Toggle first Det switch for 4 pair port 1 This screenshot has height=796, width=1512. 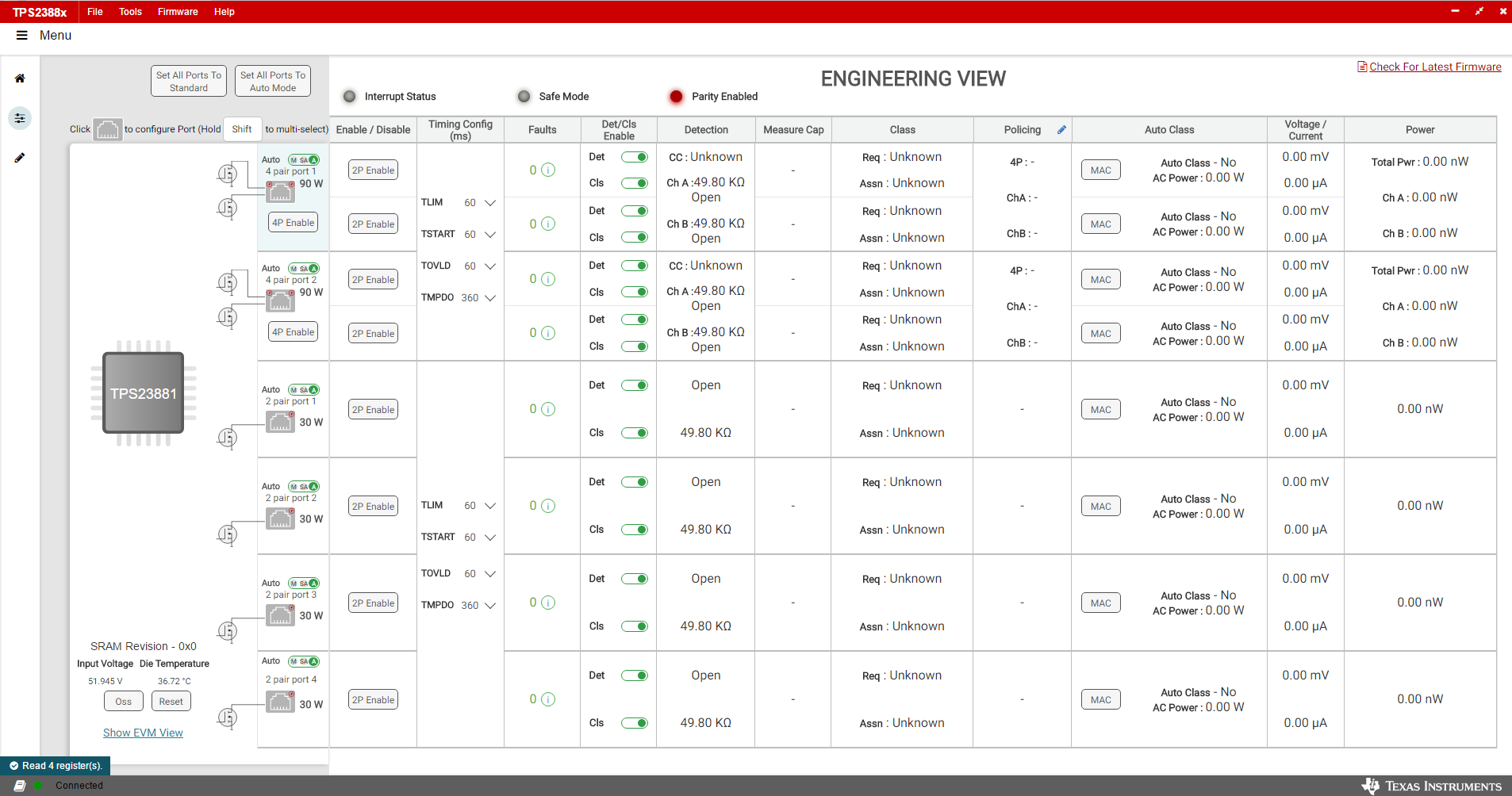tap(635, 157)
